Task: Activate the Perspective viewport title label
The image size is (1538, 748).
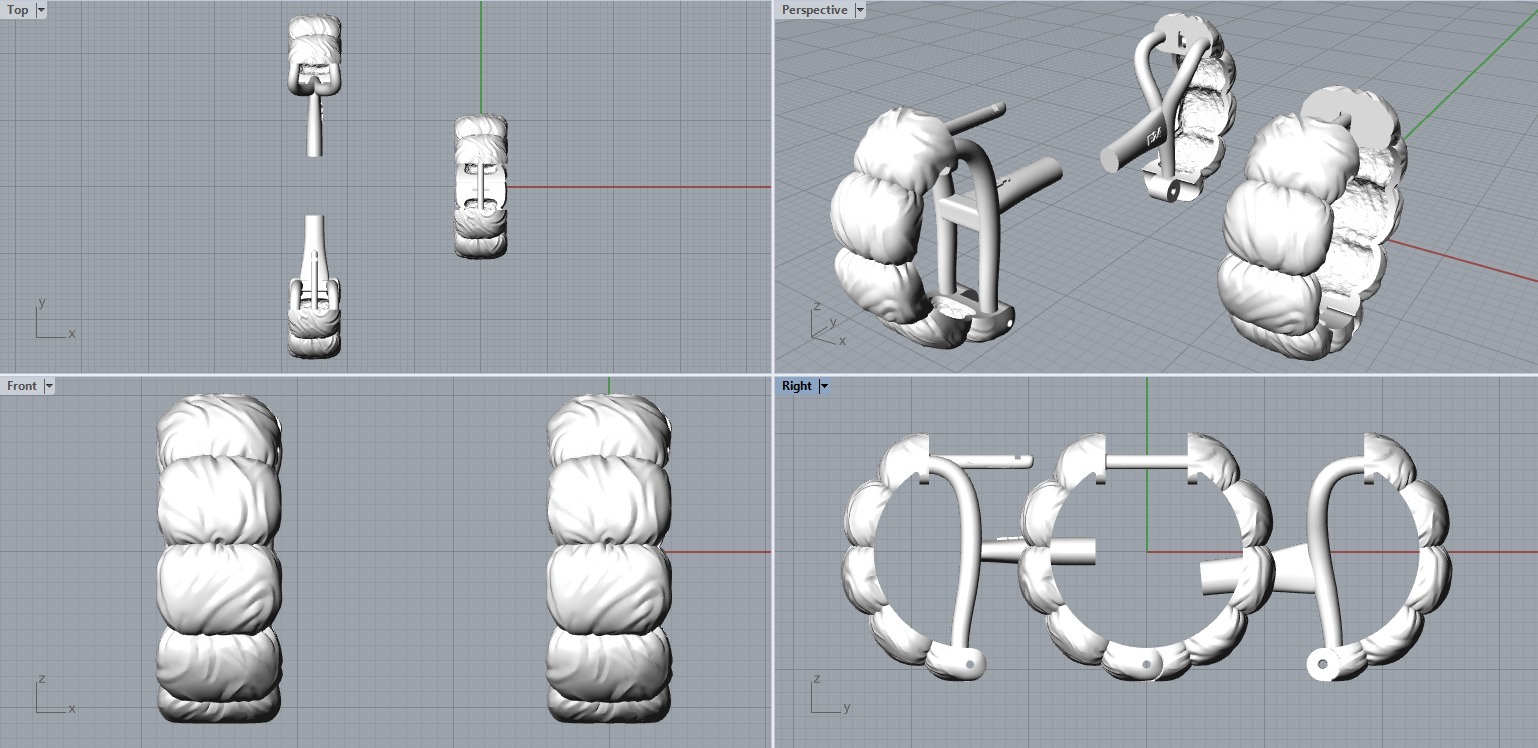Action: point(814,10)
